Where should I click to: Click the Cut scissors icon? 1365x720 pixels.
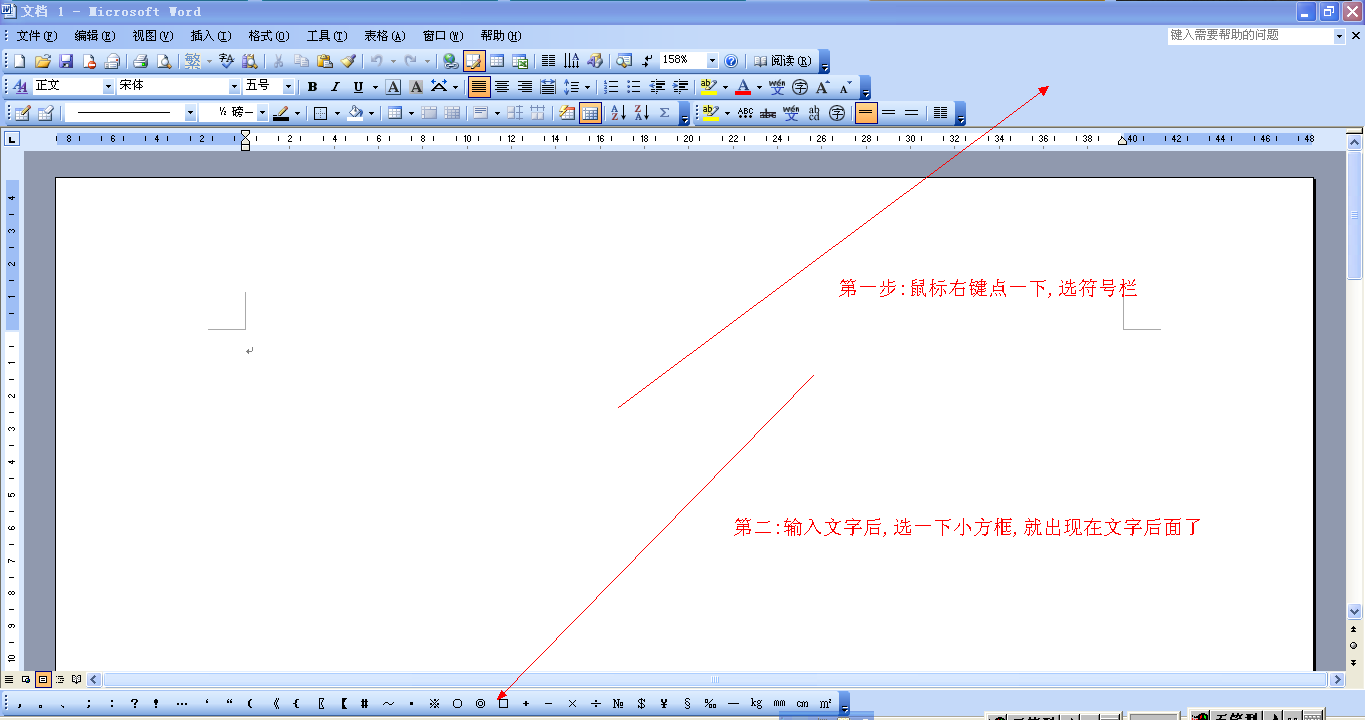tap(279, 61)
